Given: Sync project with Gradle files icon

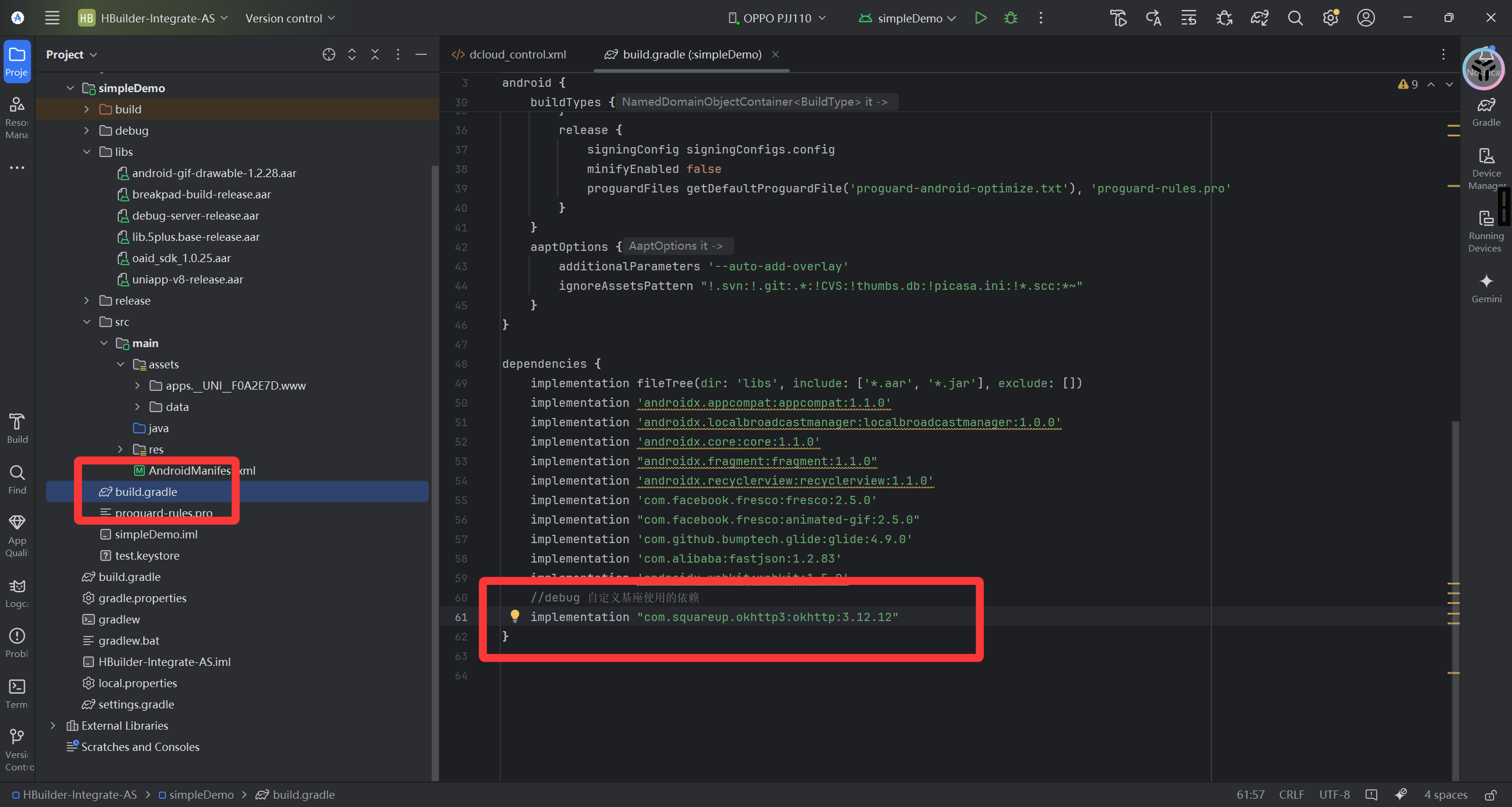Looking at the screenshot, I should (1260, 18).
